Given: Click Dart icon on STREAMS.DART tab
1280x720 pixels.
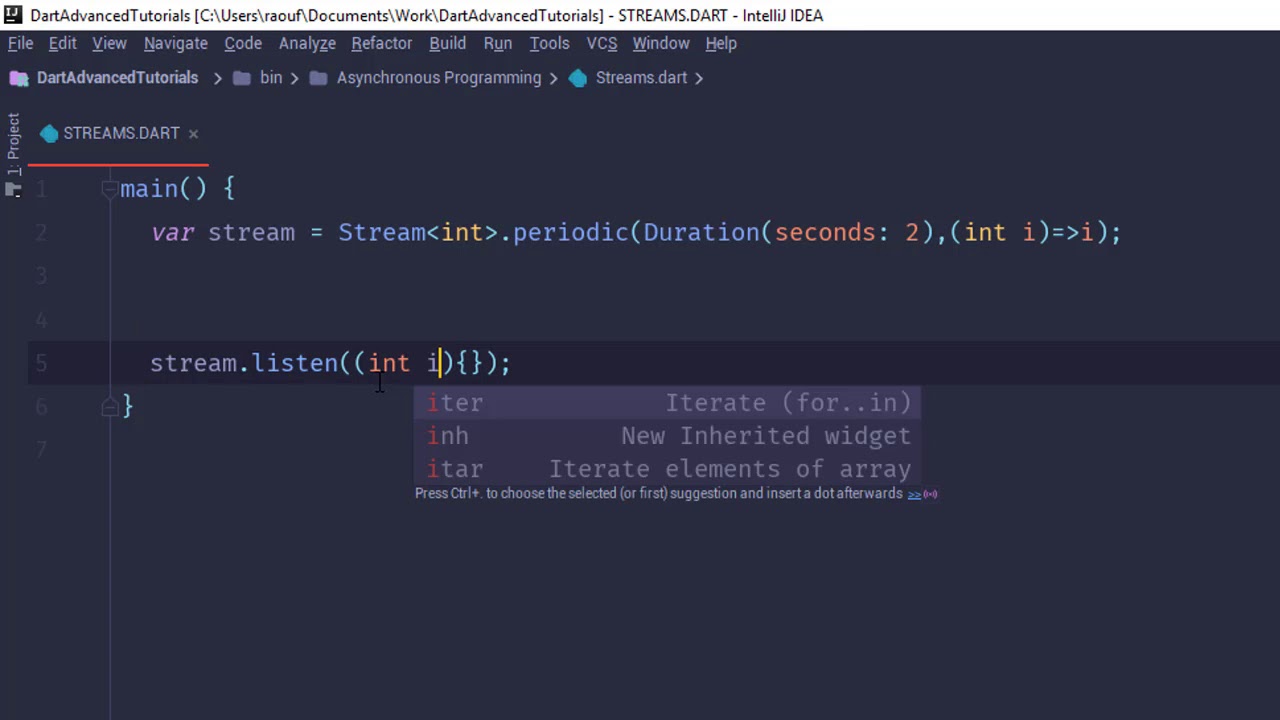Looking at the screenshot, I should [49, 133].
